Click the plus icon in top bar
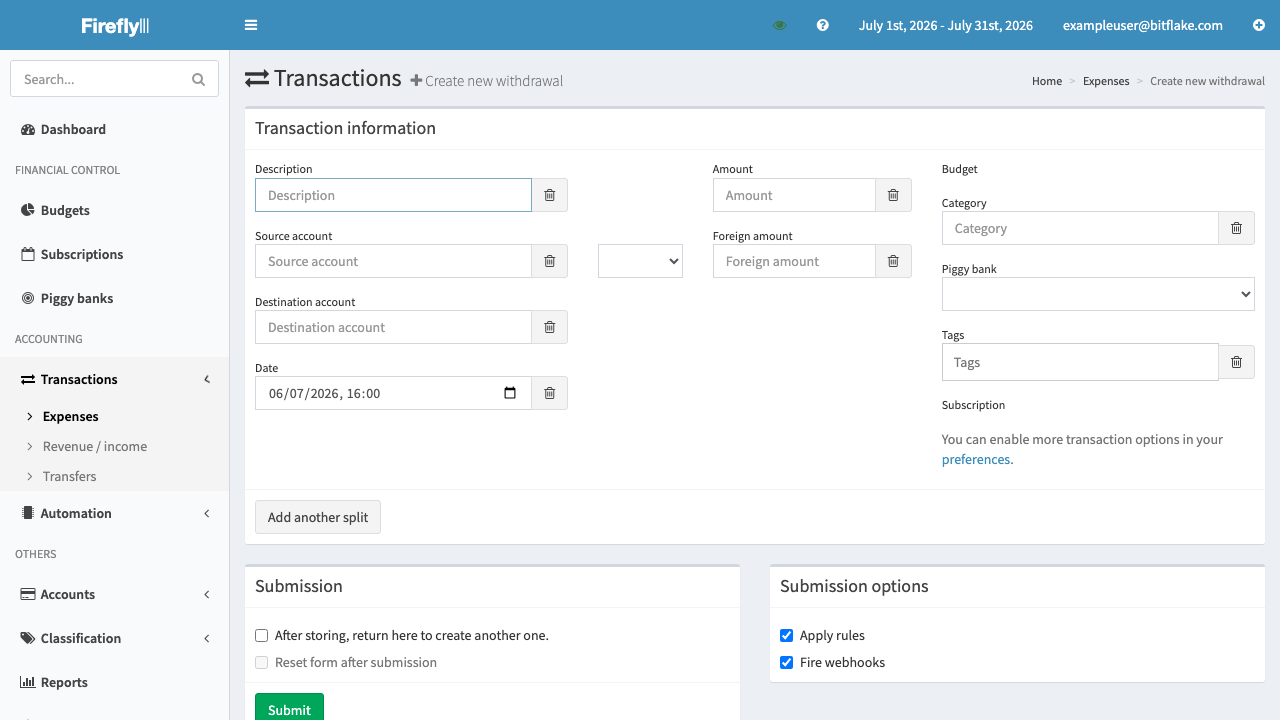The height and width of the screenshot is (720, 1280). point(1259,25)
